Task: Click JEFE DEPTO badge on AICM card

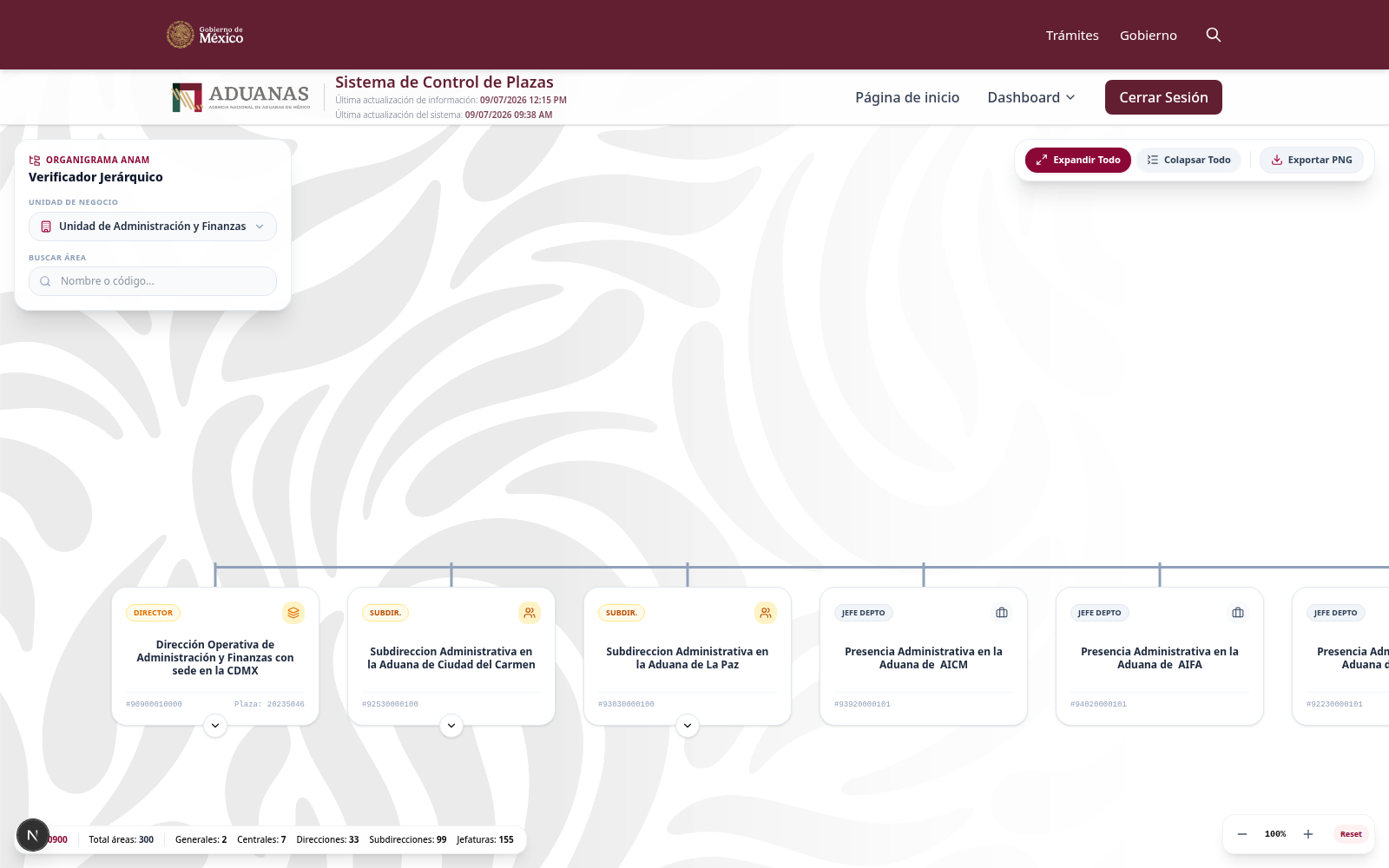Action: (864, 613)
